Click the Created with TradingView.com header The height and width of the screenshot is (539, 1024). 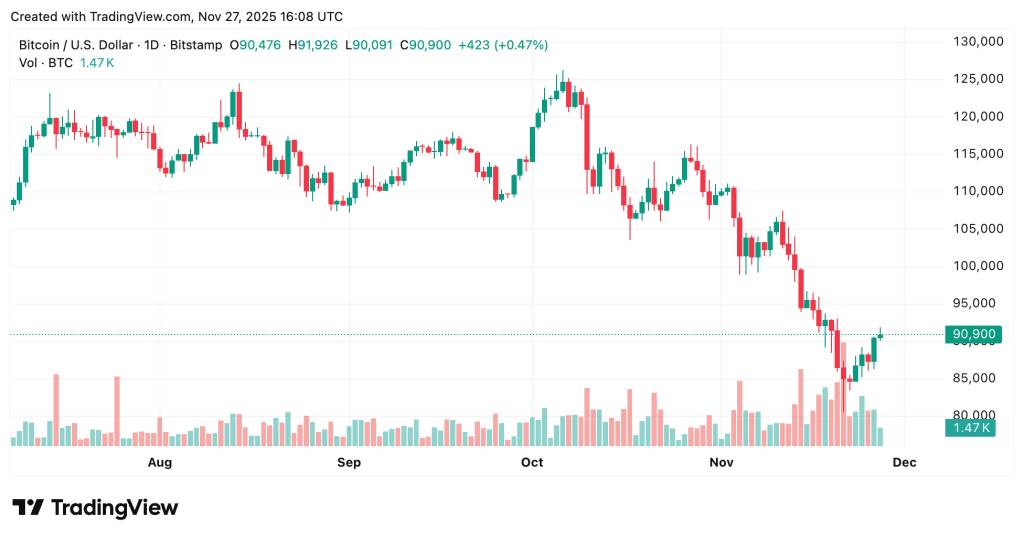coord(176,17)
